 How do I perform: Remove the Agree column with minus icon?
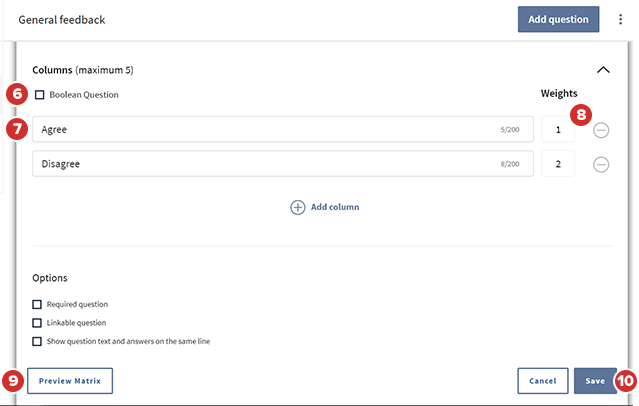tap(601, 130)
